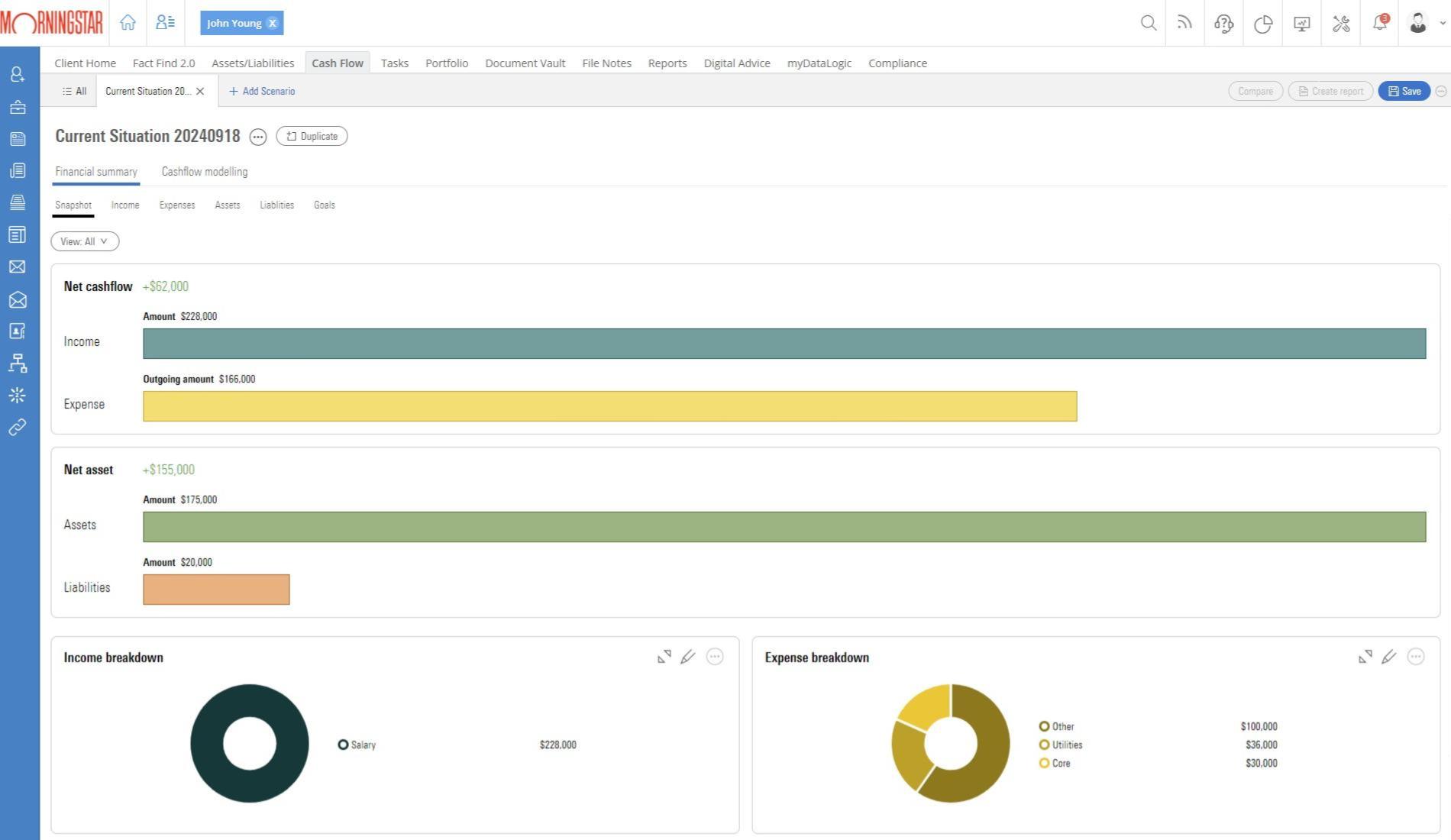Edit Expense breakdown with pencil icon
The height and width of the screenshot is (840, 1451).
point(1389,657)
